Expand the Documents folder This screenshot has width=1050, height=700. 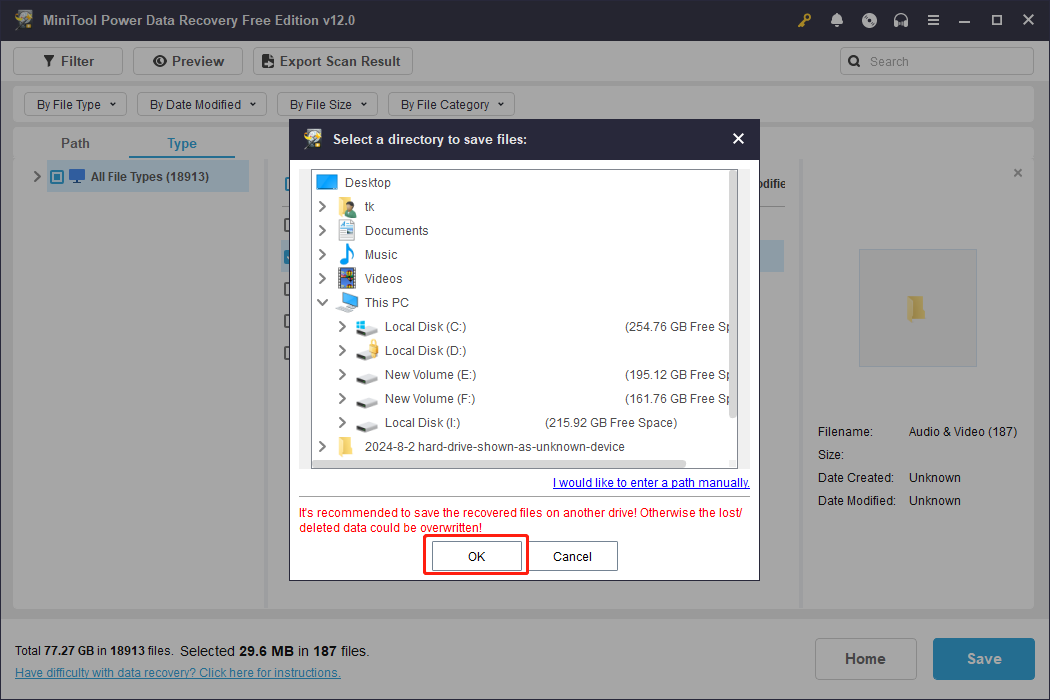click(322, 230)
